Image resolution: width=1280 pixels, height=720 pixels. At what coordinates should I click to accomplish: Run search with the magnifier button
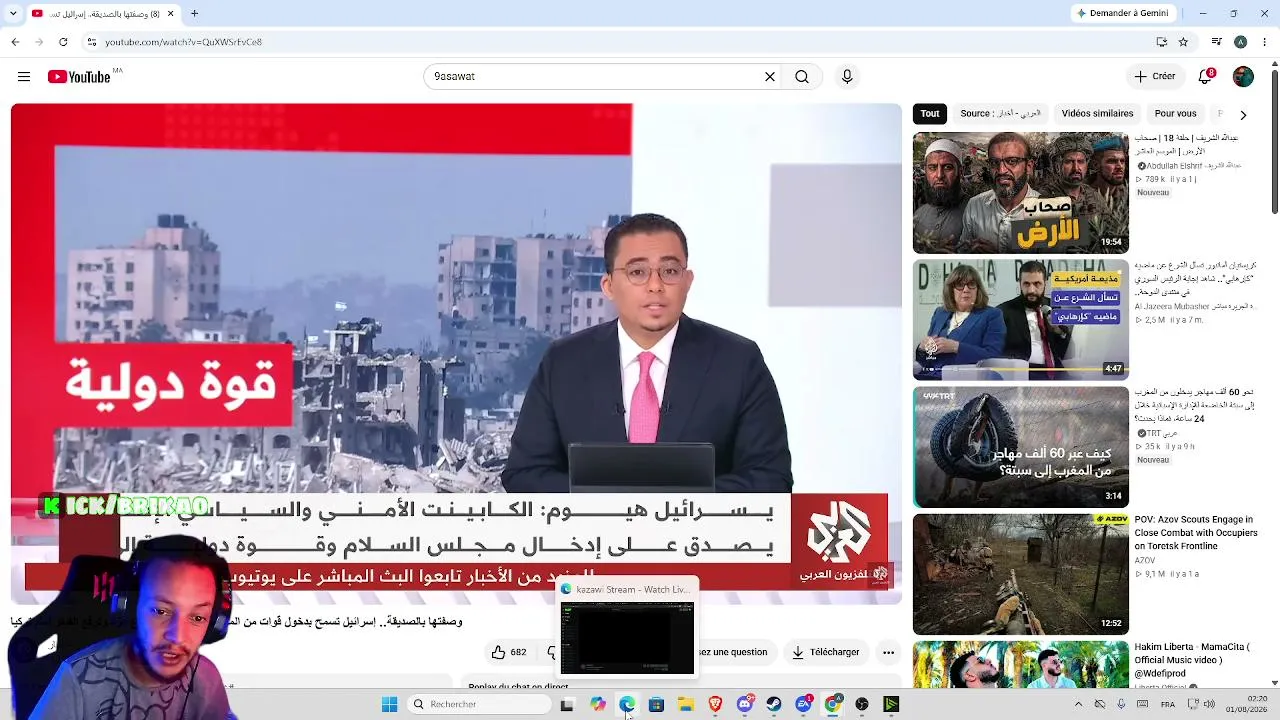[802, 77]
